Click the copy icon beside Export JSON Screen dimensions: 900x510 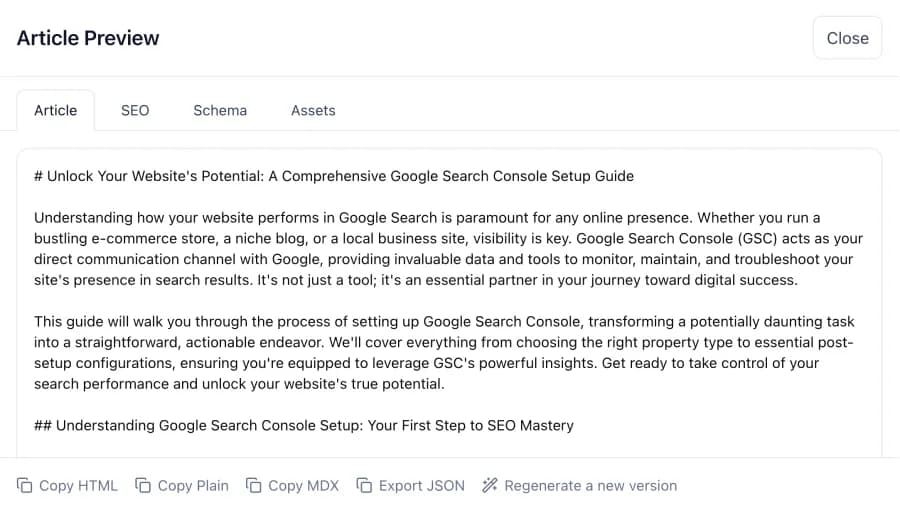tap(364, 485)
